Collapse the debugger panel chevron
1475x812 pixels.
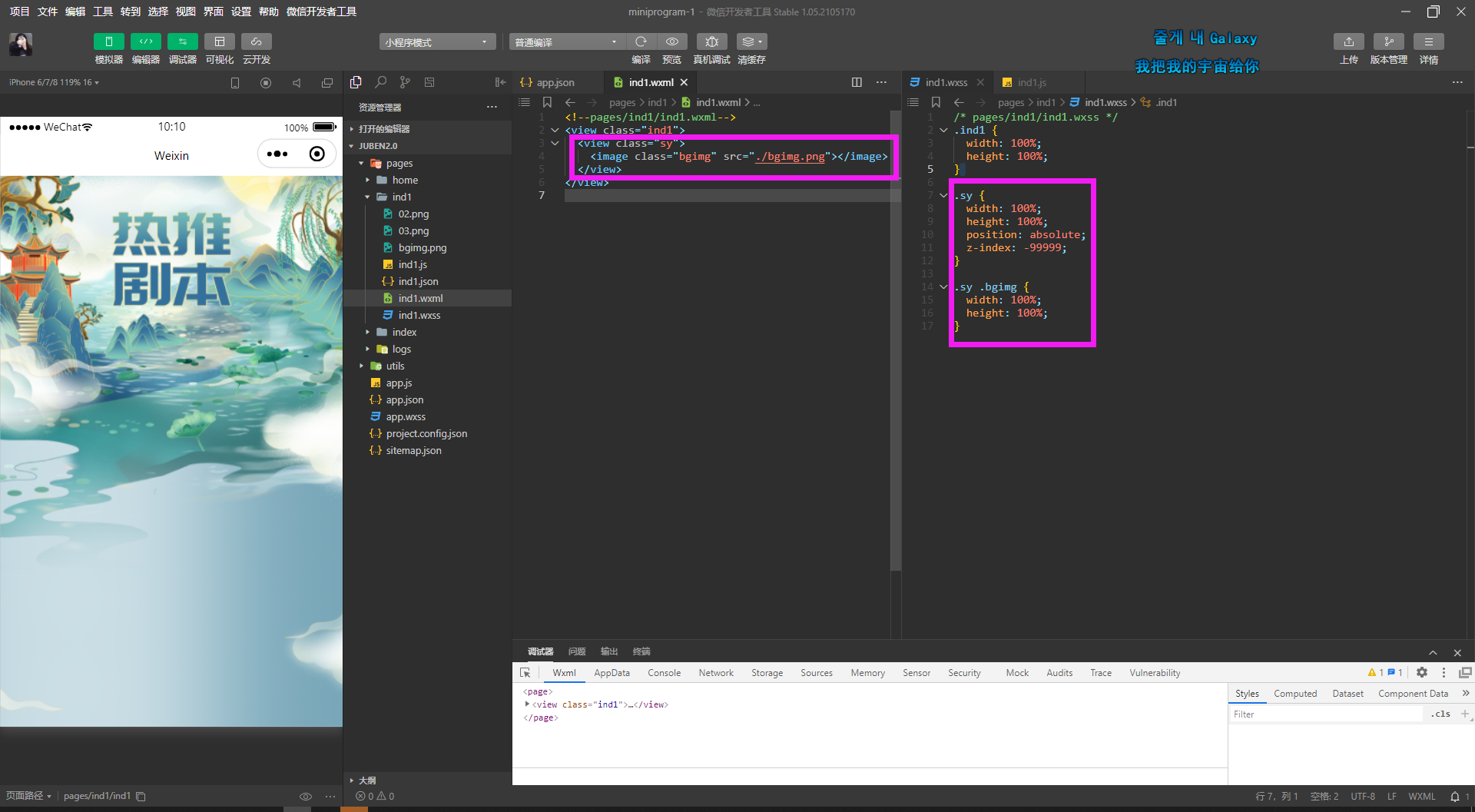coord(1433,652)
